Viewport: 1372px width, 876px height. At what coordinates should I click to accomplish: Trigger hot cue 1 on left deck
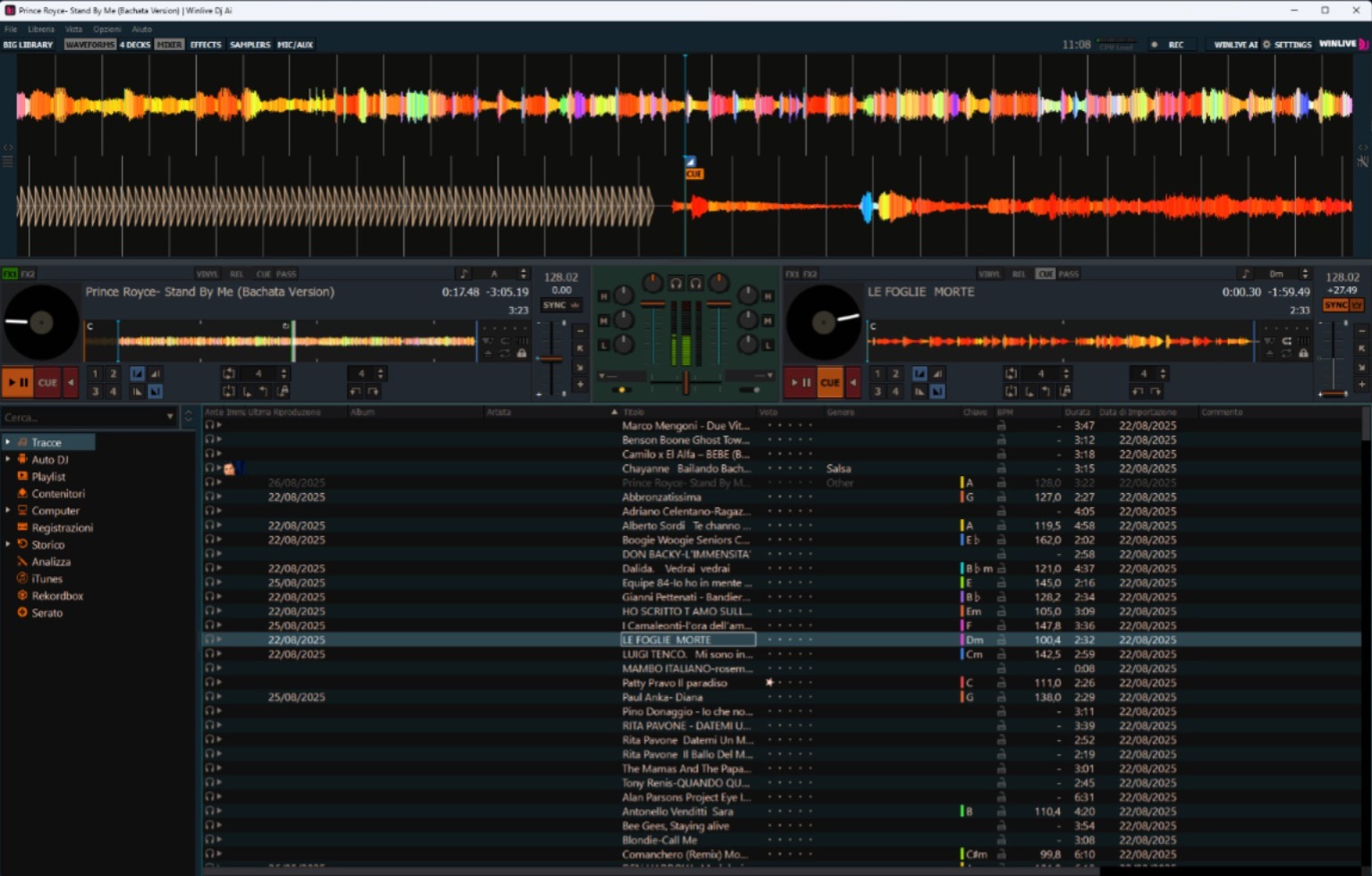click(x=95, y=374)
